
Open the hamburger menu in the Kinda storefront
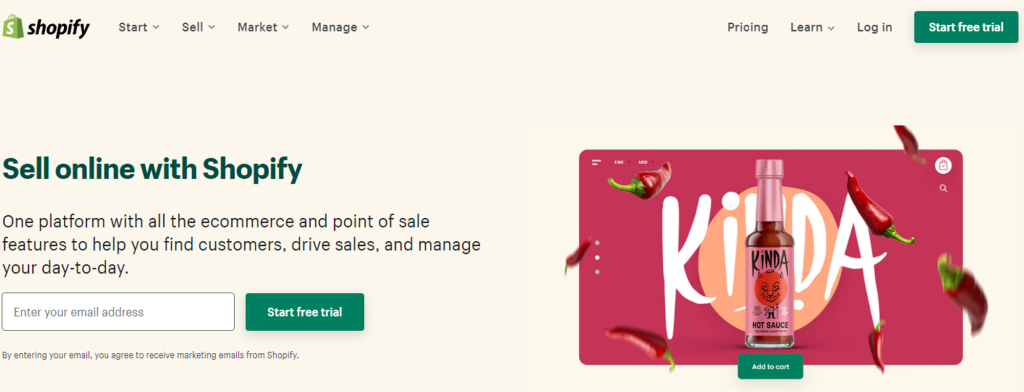[x=596, y=162]
